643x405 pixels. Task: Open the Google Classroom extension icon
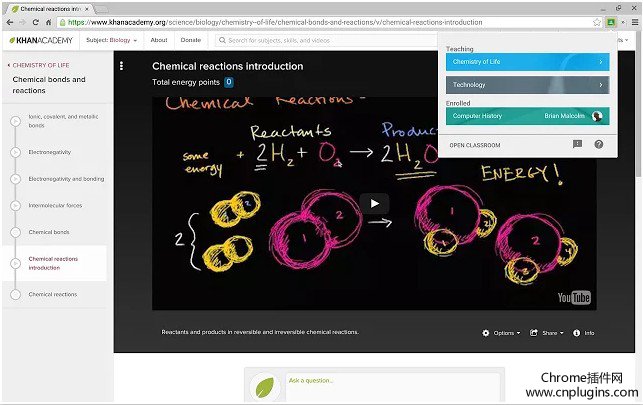611,23
